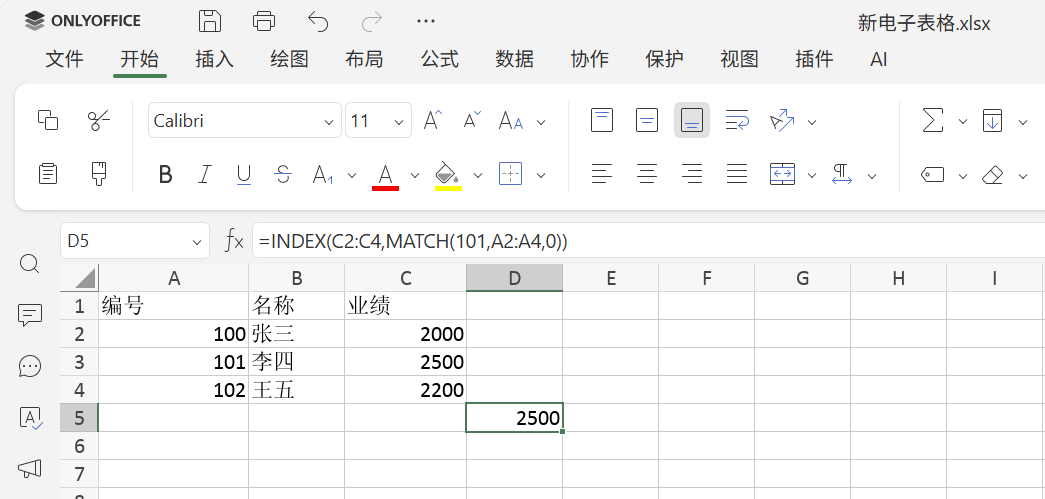Click the Clear eraser icon
1045x499 pixels.
(992, 175)
